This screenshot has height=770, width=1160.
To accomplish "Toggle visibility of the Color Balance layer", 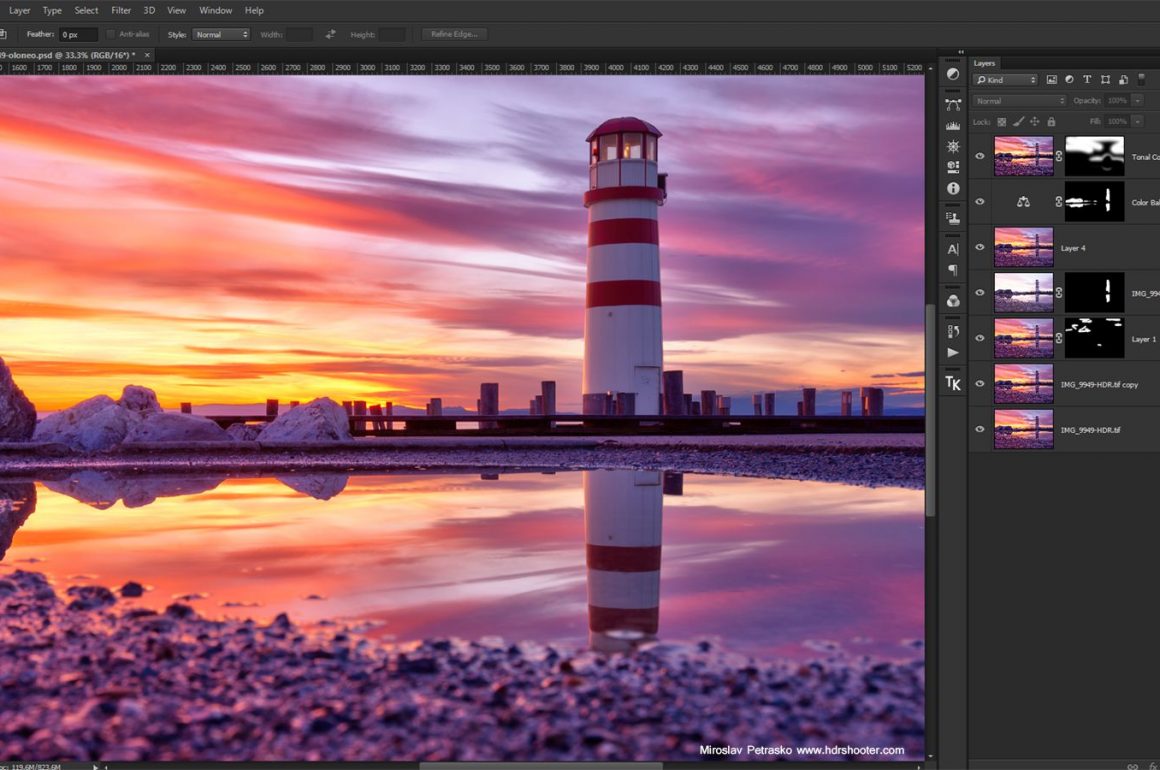I will click(x=980, y=202).
